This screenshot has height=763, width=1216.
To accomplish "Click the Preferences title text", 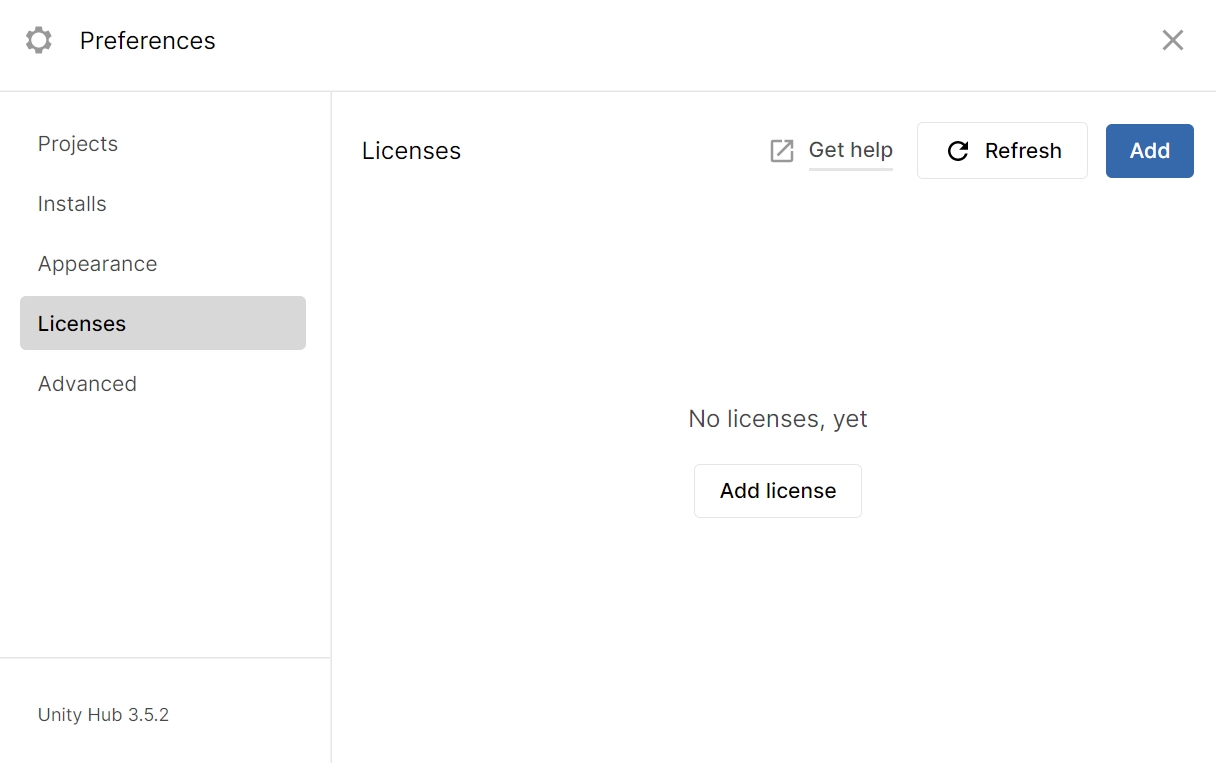I will point(147,41).
